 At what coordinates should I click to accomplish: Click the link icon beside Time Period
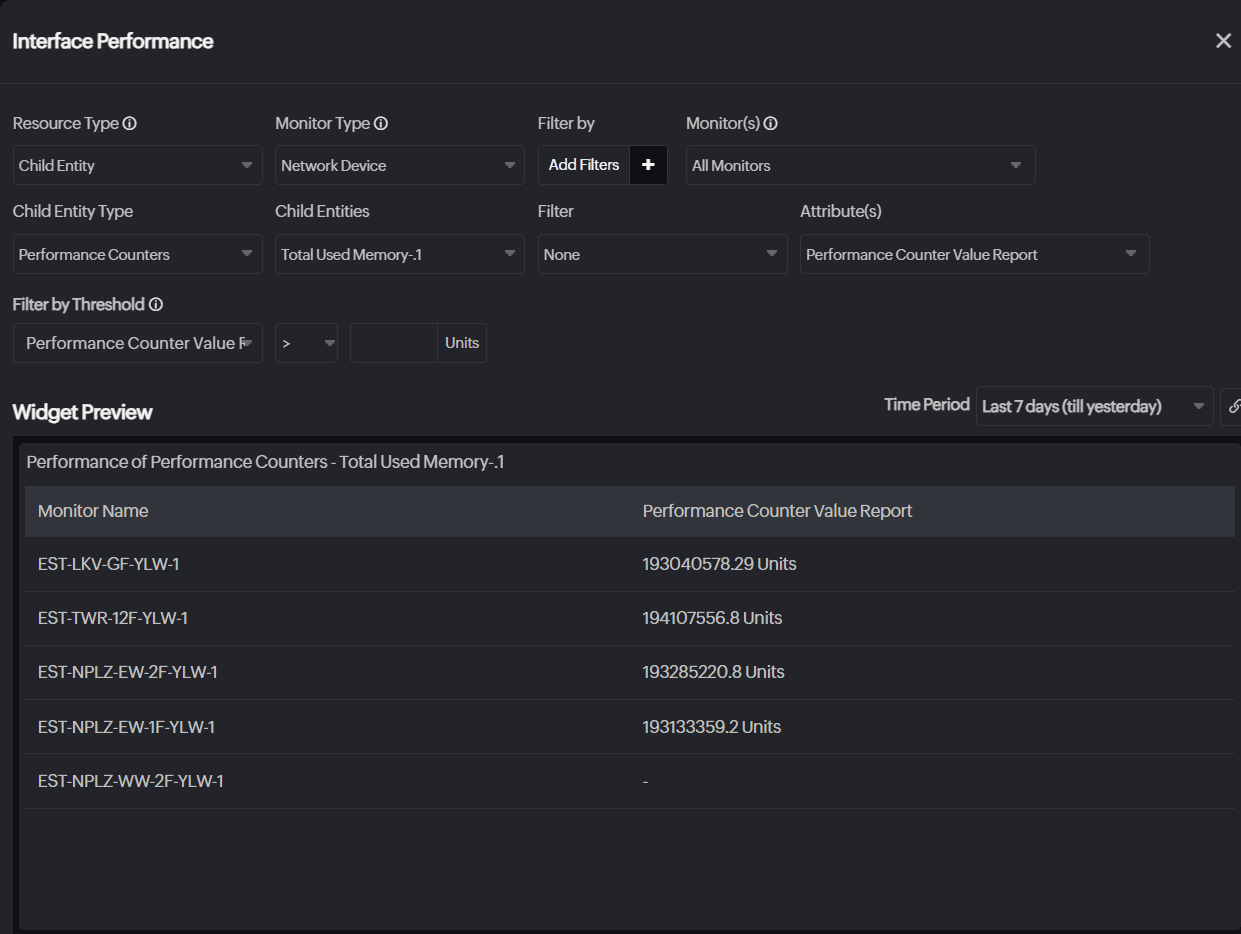(x=1233, y=407)
